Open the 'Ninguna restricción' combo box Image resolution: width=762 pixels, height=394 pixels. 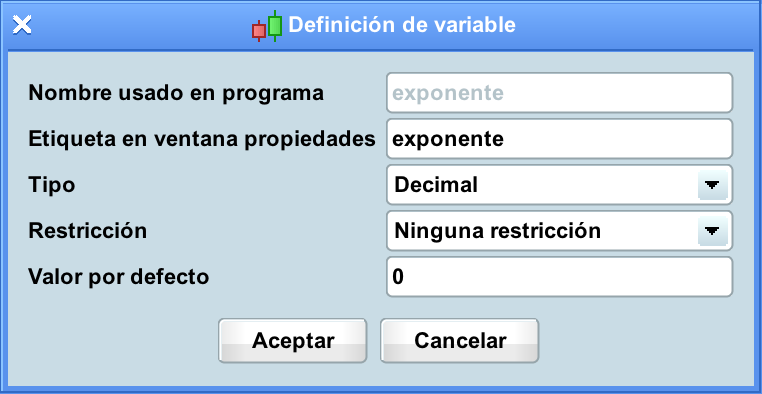coord(559,231)
